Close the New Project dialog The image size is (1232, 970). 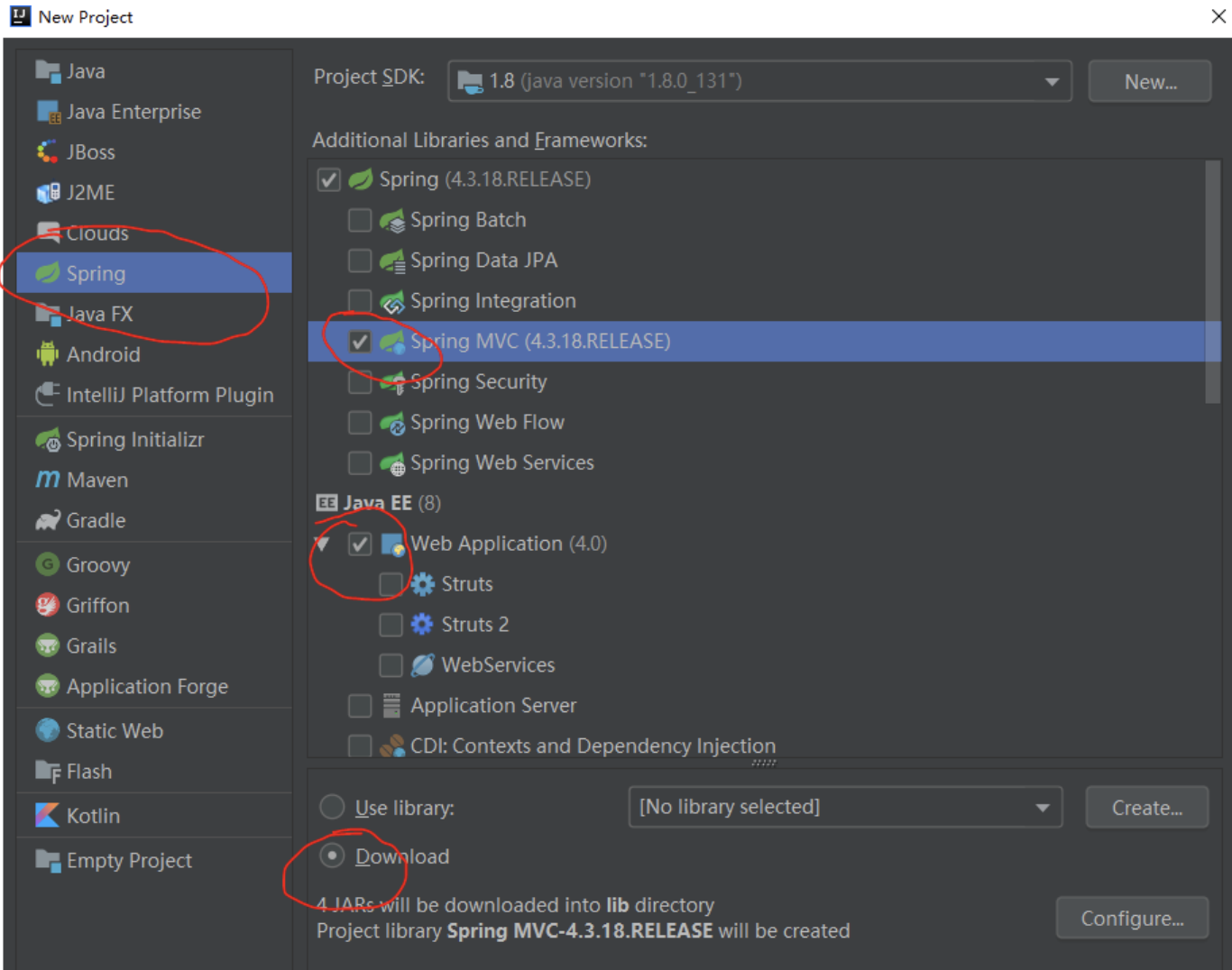point(1218,16)
